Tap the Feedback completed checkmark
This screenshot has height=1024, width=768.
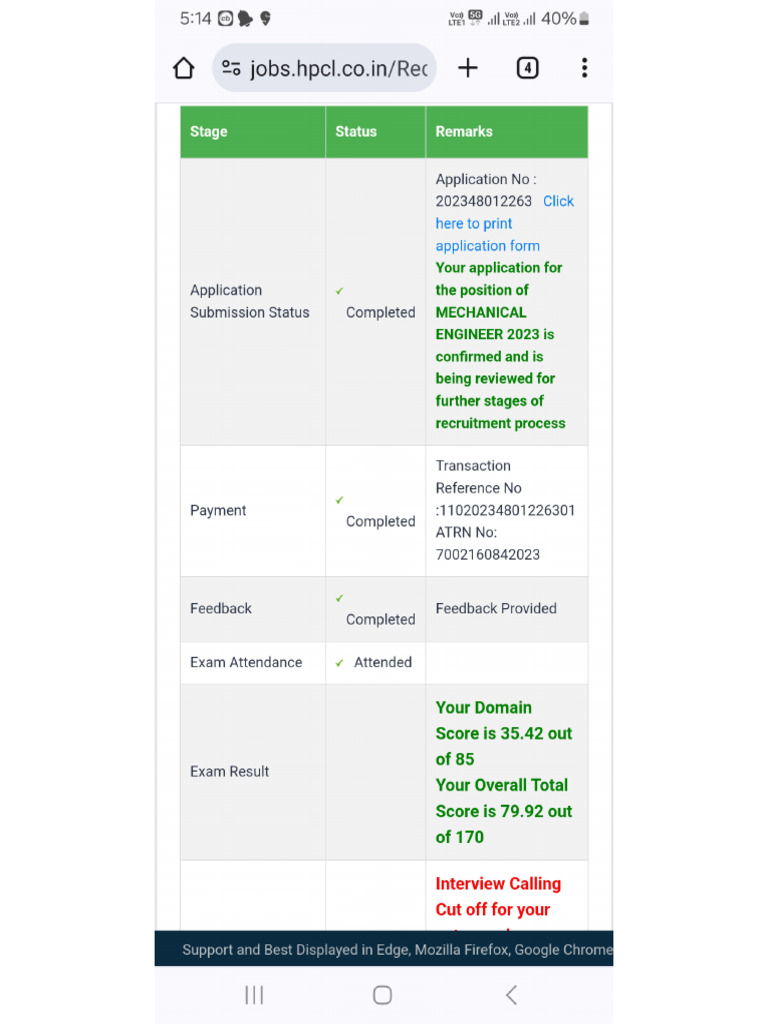pyautogui.click(x=340, y=598)
